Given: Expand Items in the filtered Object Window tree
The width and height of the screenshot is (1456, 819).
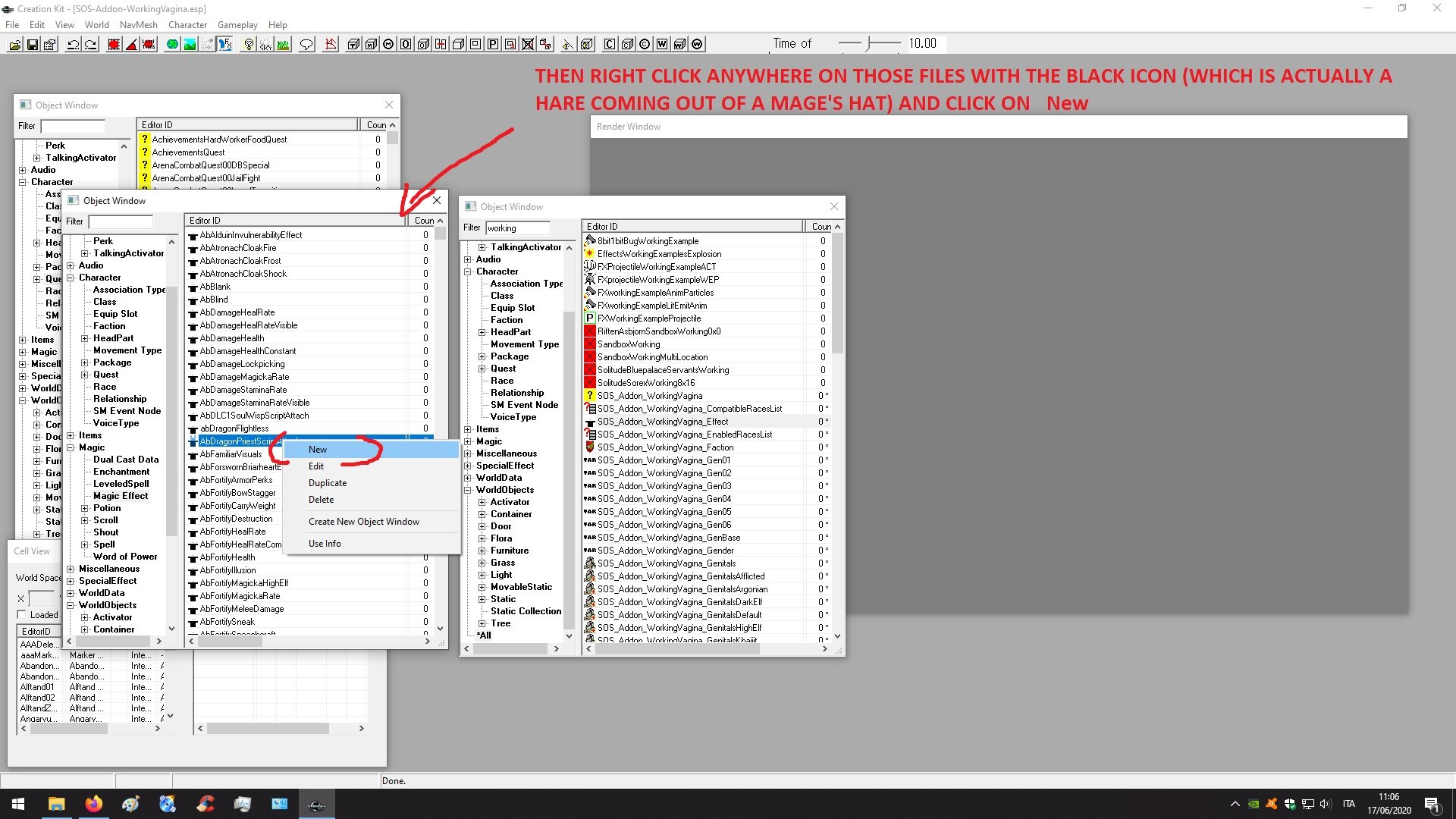Looking at the screenshot, I should 468,429.
